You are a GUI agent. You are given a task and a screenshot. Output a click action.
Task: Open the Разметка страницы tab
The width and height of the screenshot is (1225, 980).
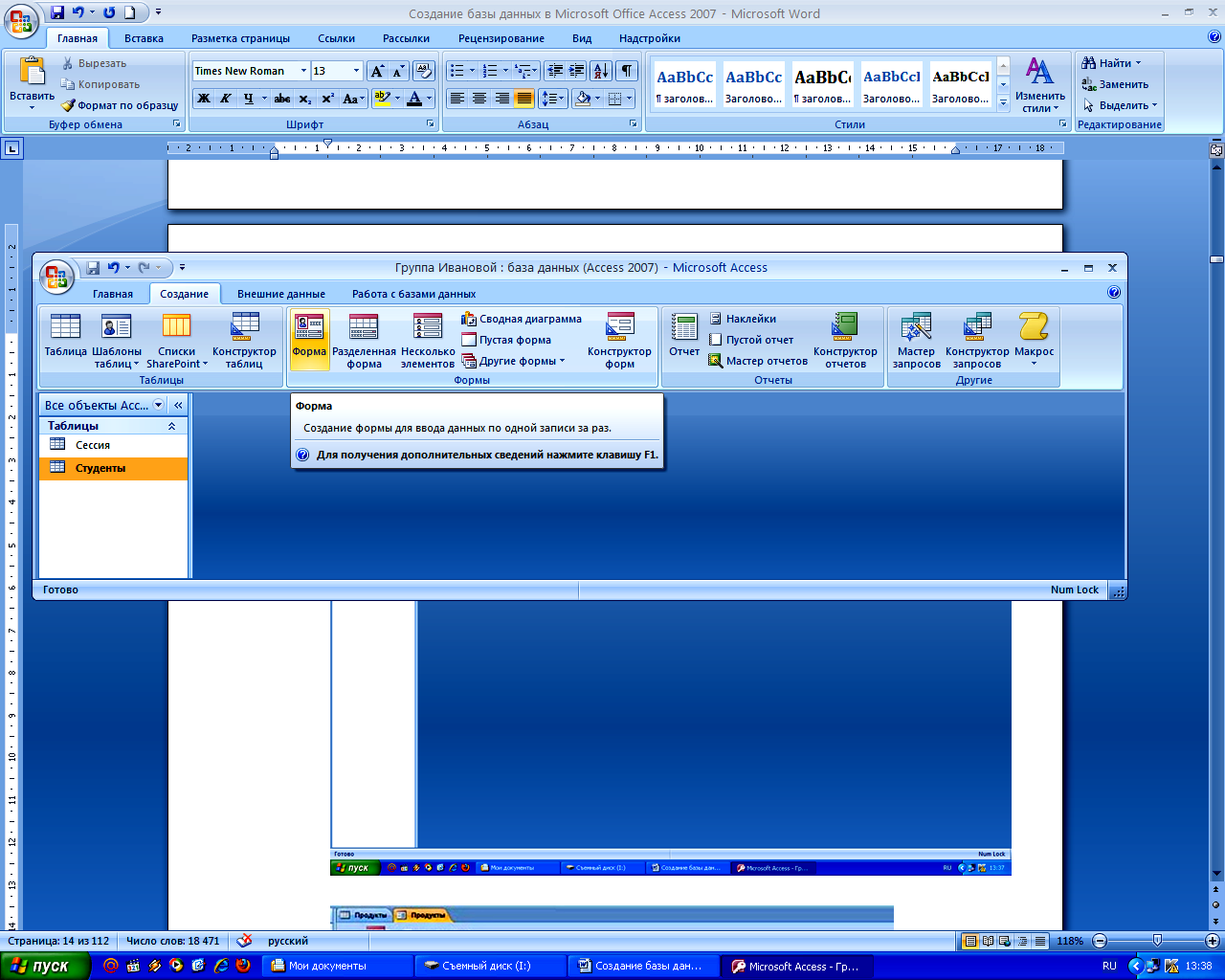point(240,38)
